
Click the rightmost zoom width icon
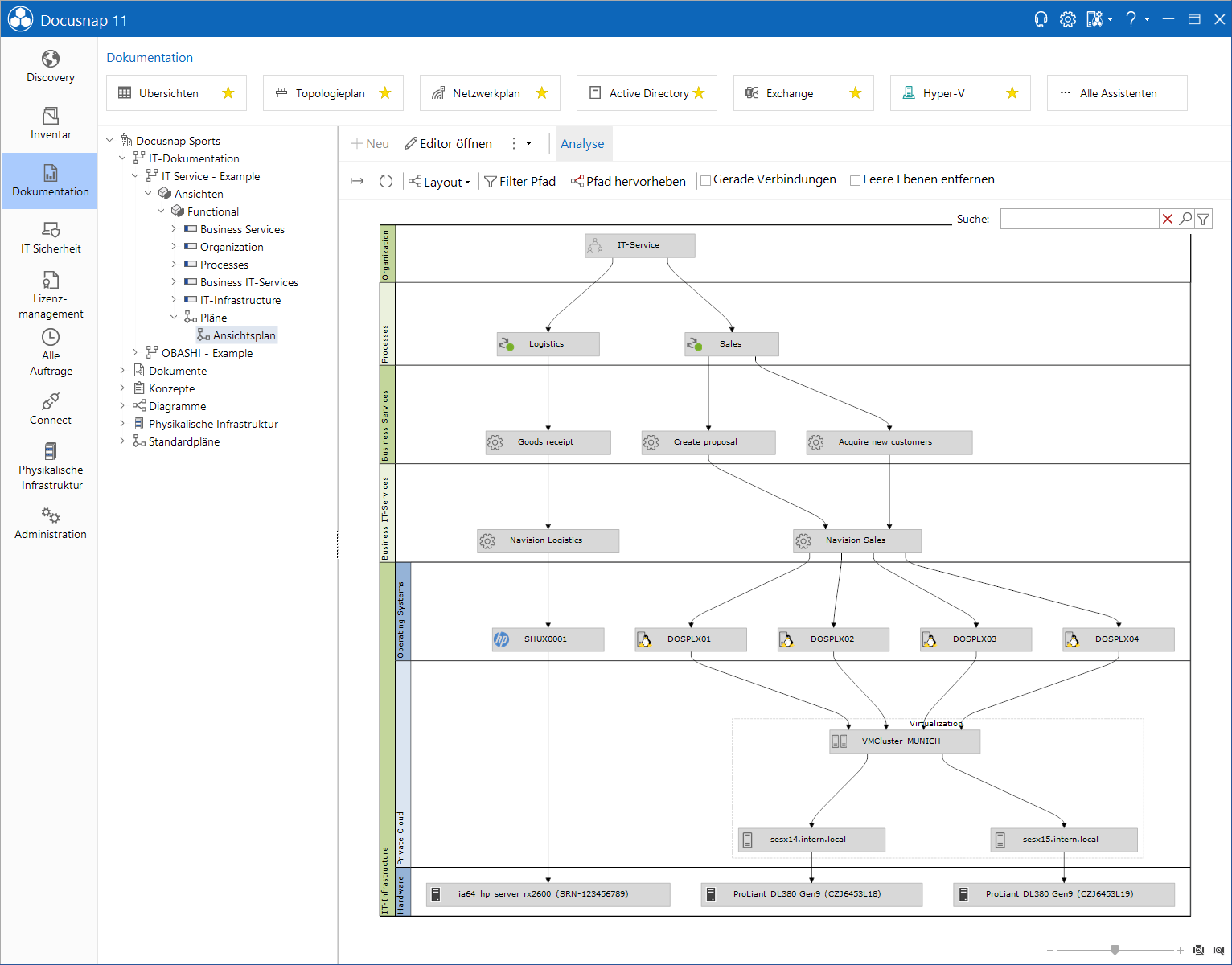[1218, 951]
